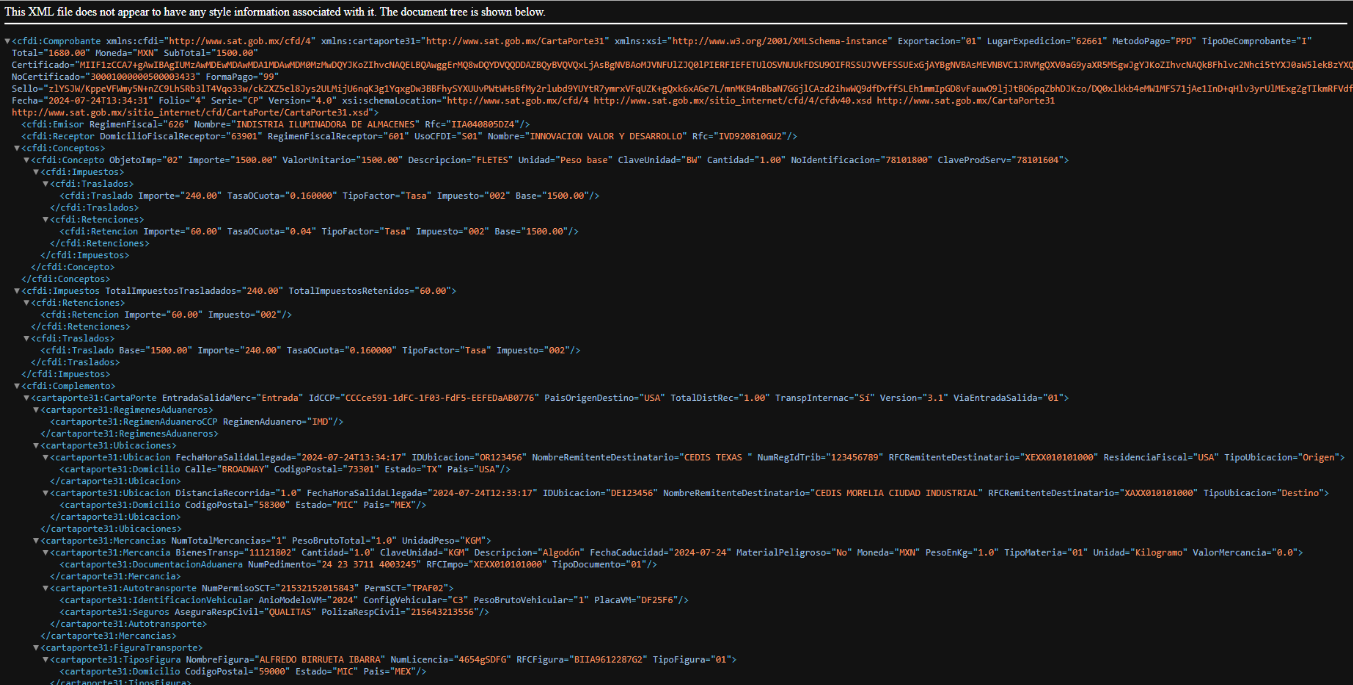Collapse the cartaporte31:RegimenesAduaneros node
The image size is (1353, 685).
pos(36,410)
